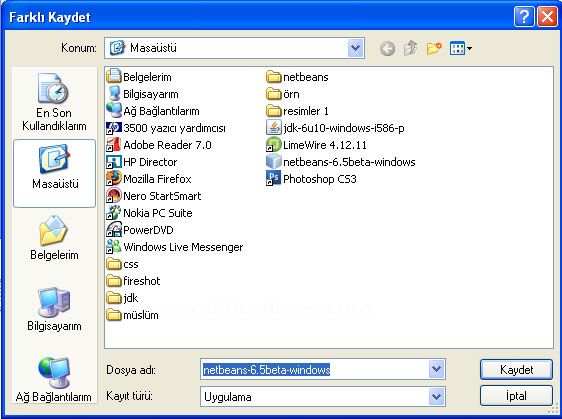Image resolution: width=562 pixels, height=419 pixels.
Task: Open the Views menu icon
Action: (461, 48)
